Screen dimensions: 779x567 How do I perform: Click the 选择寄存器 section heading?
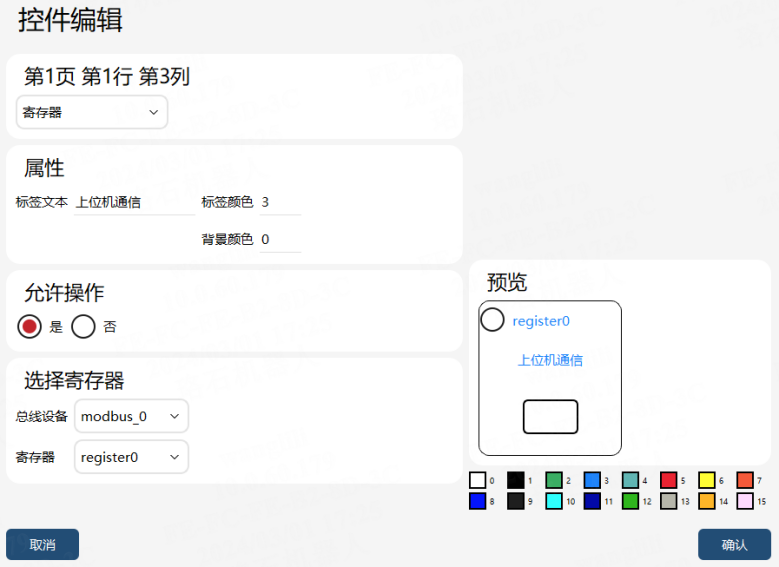[x=74, y=381]
